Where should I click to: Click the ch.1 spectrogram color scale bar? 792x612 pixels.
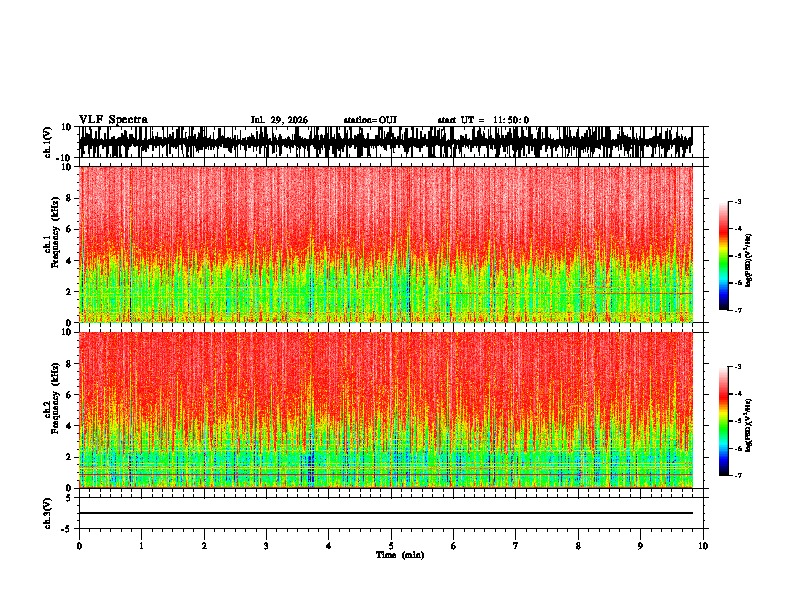point(724,256)
